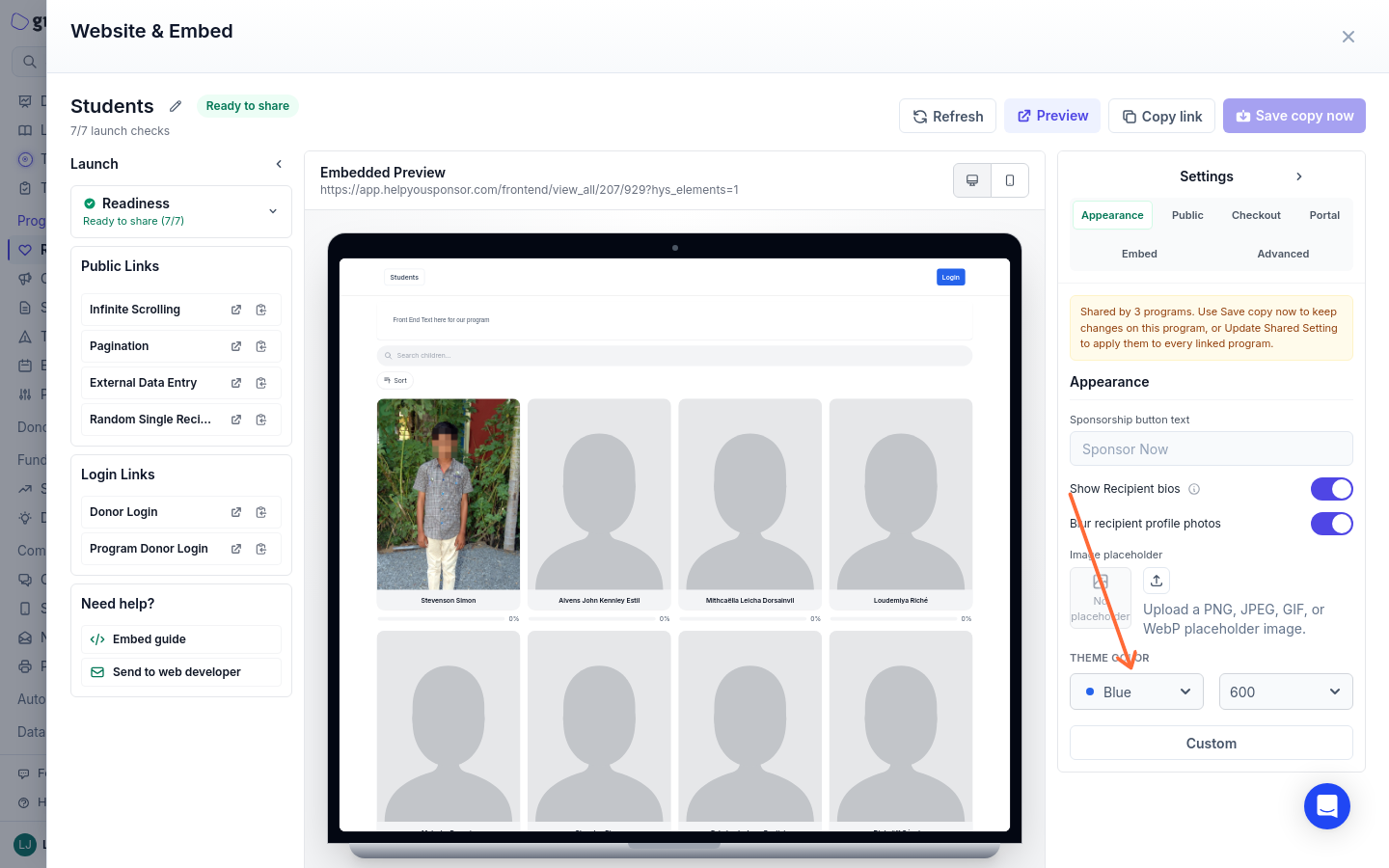Open Donor Login link externally
Image resolution: width=1389 pixels, height=868 pixels.
click(236, 512)
